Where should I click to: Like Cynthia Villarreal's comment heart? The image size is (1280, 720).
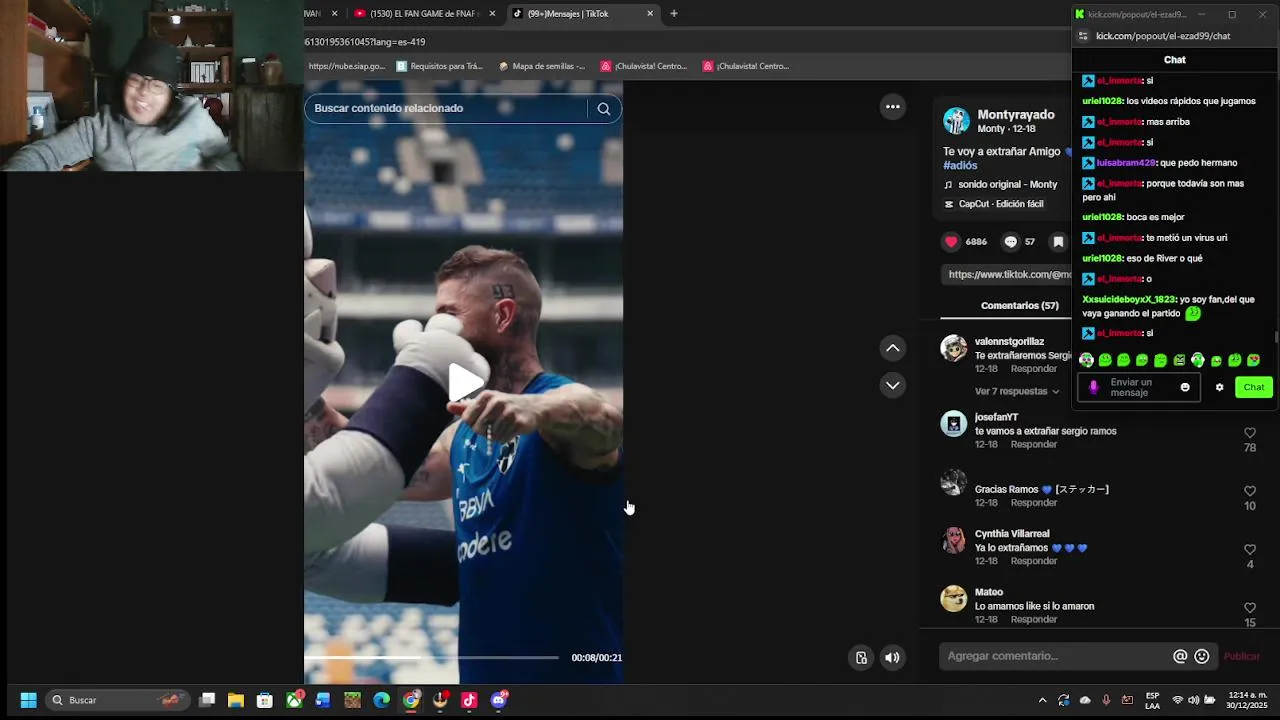(1250, 549)
